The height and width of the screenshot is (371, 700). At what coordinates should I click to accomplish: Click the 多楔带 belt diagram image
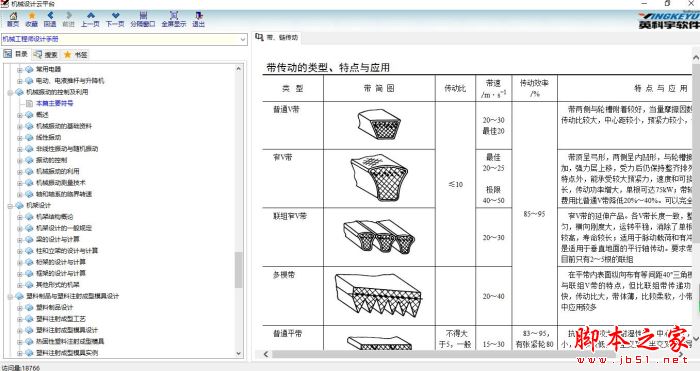click(x=379, y=295)
